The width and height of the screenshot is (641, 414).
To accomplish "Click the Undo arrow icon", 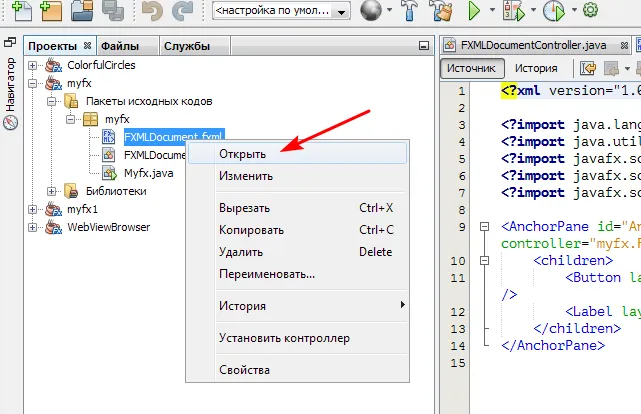I will 152,11.
